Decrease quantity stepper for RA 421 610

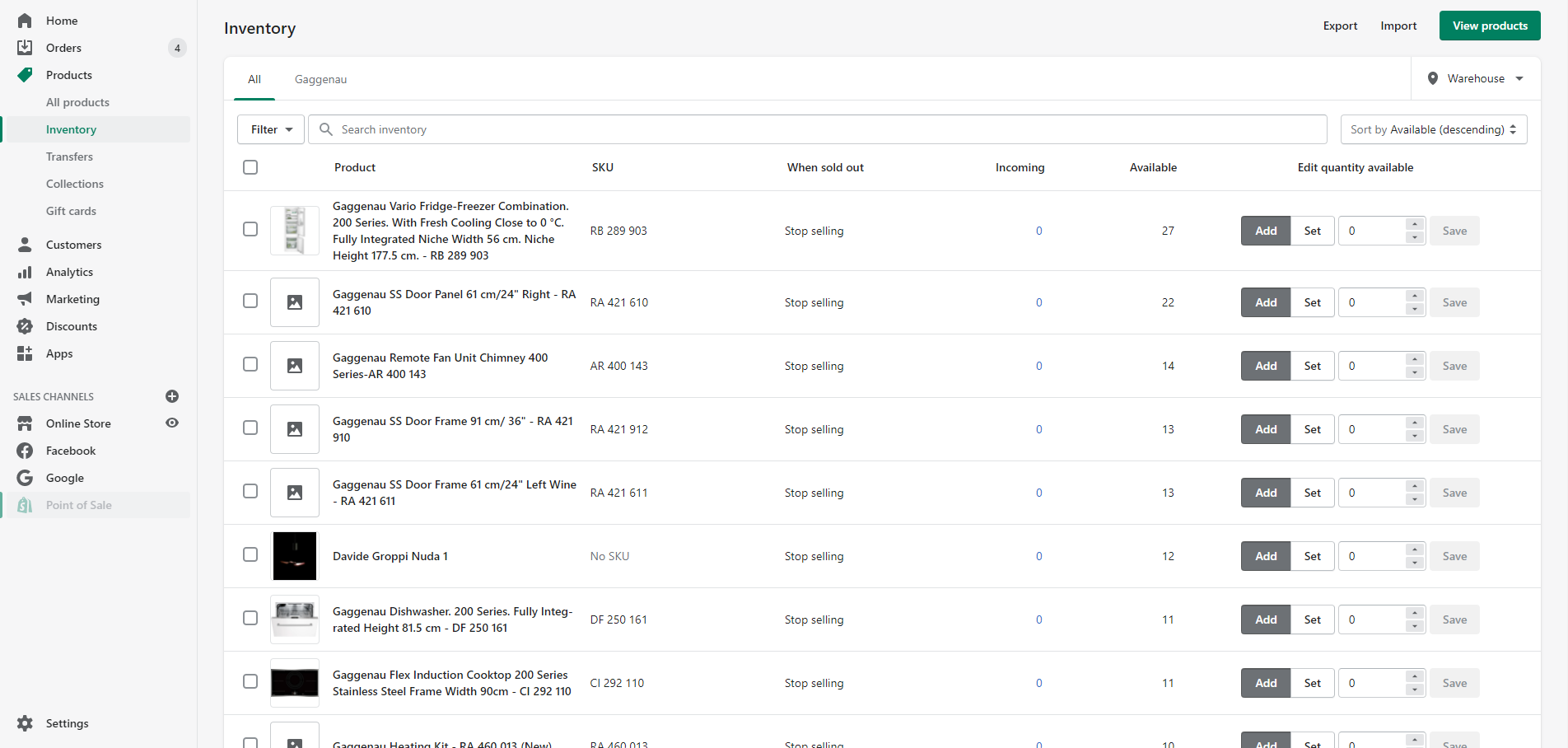coord(1415,309)
